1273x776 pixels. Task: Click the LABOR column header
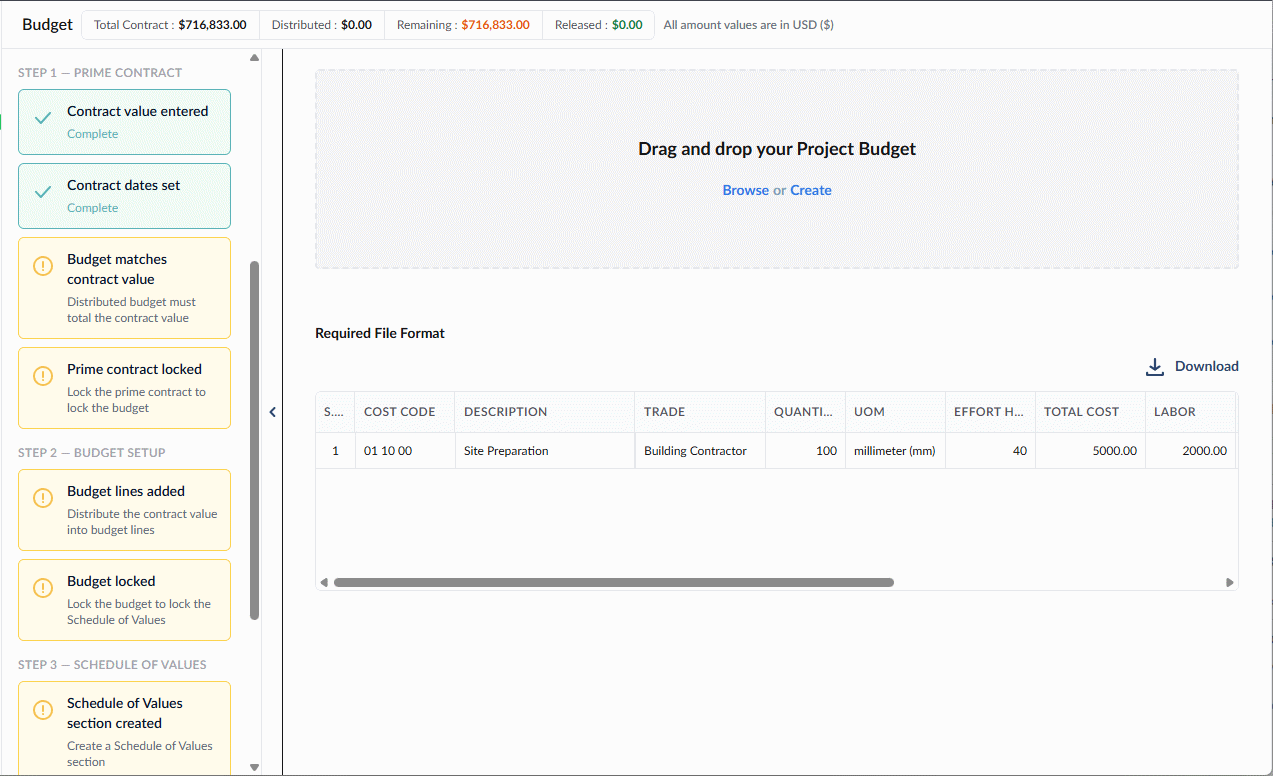click(1190, 412)
